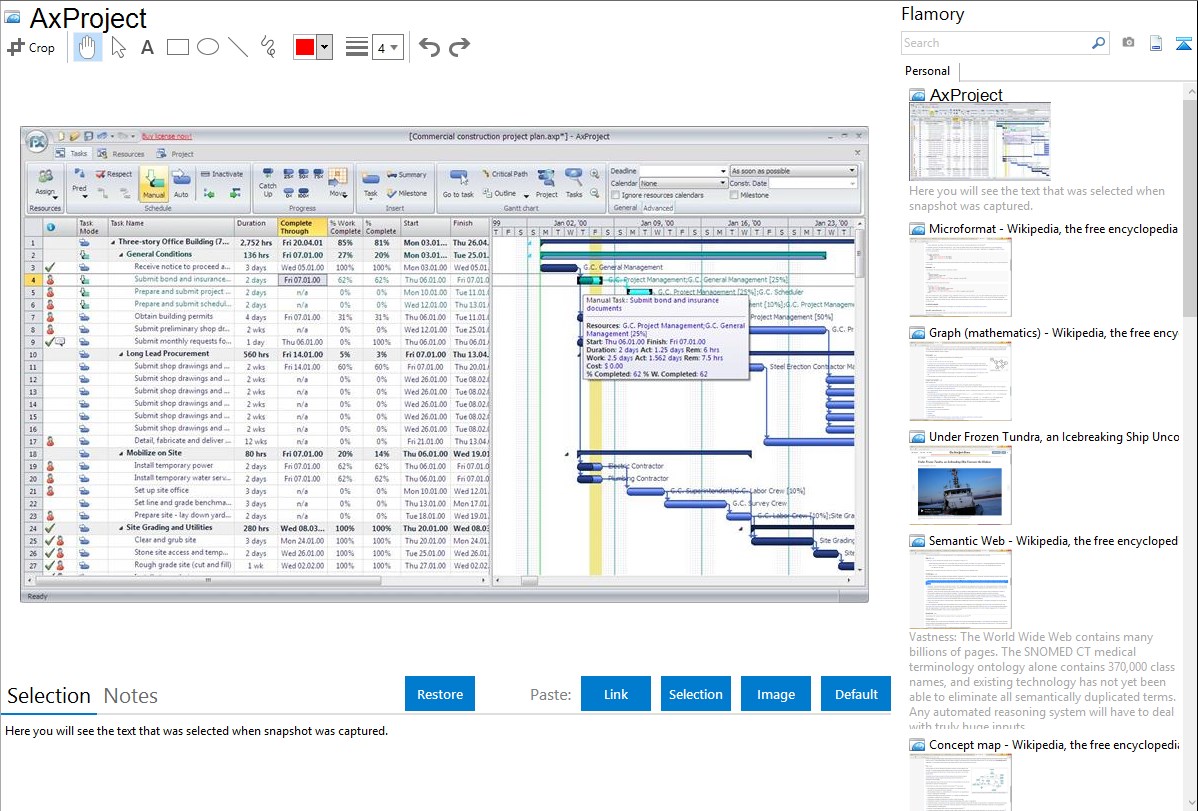Click the red color swatch
1198x811 pixels.
click(x=305, y=47)
